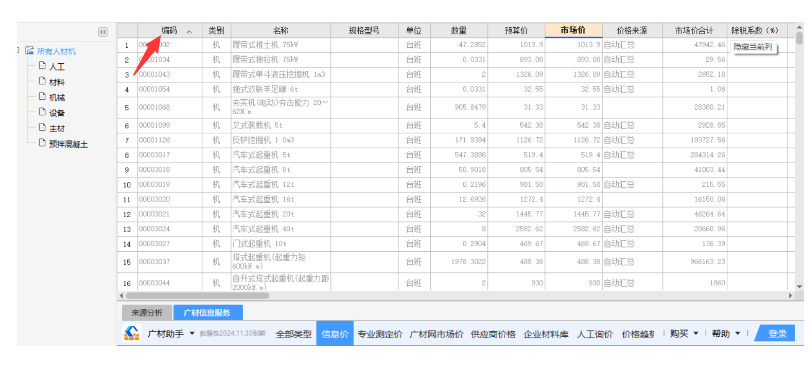Click the 除税系数(%) column header
Image resolution: width=812 pixels, height=365 pixels.
[757, 31]
